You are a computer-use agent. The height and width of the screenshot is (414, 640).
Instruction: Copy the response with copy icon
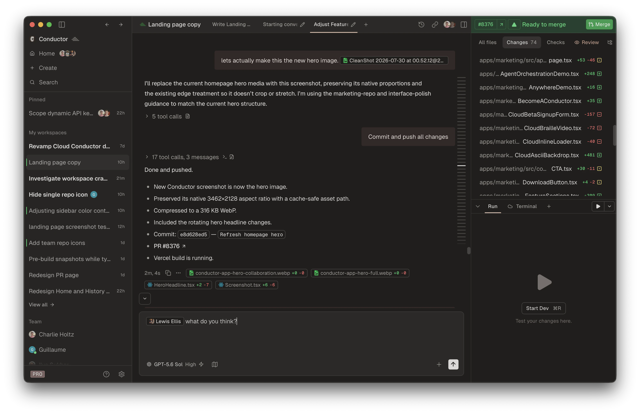[168, 273]
